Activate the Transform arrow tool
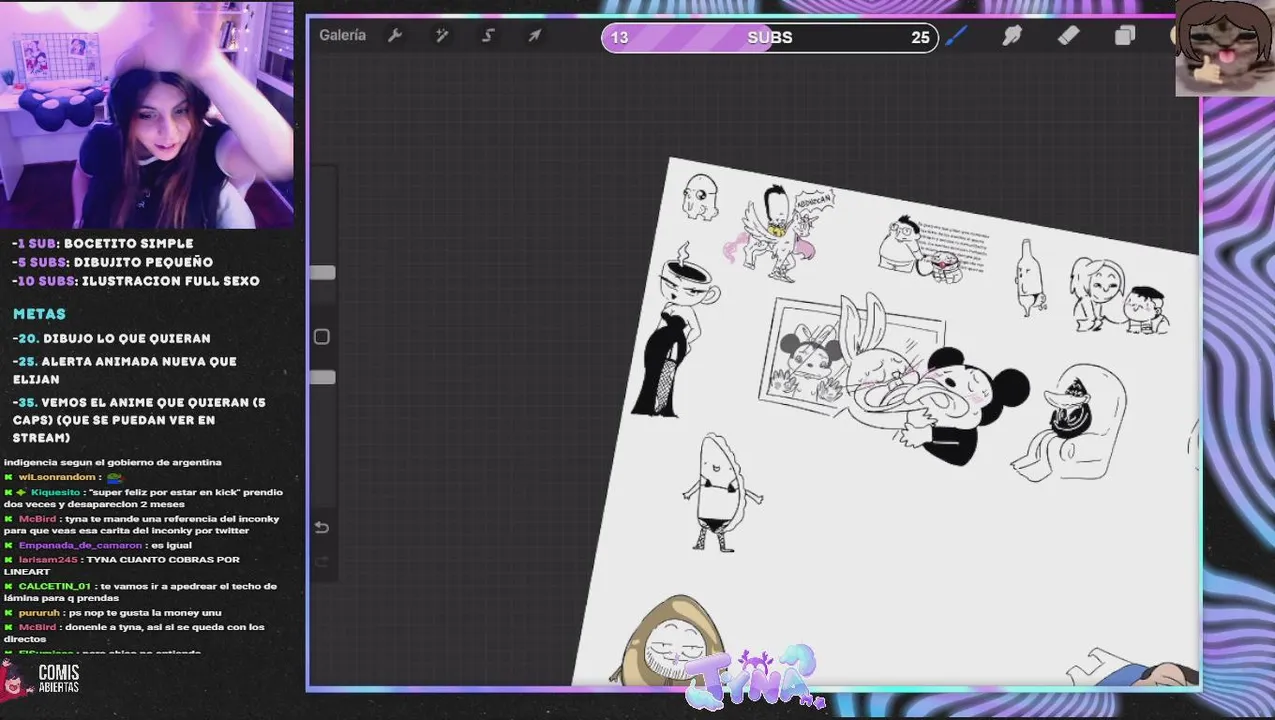1275x720 pixels. (x=535, y=36)
